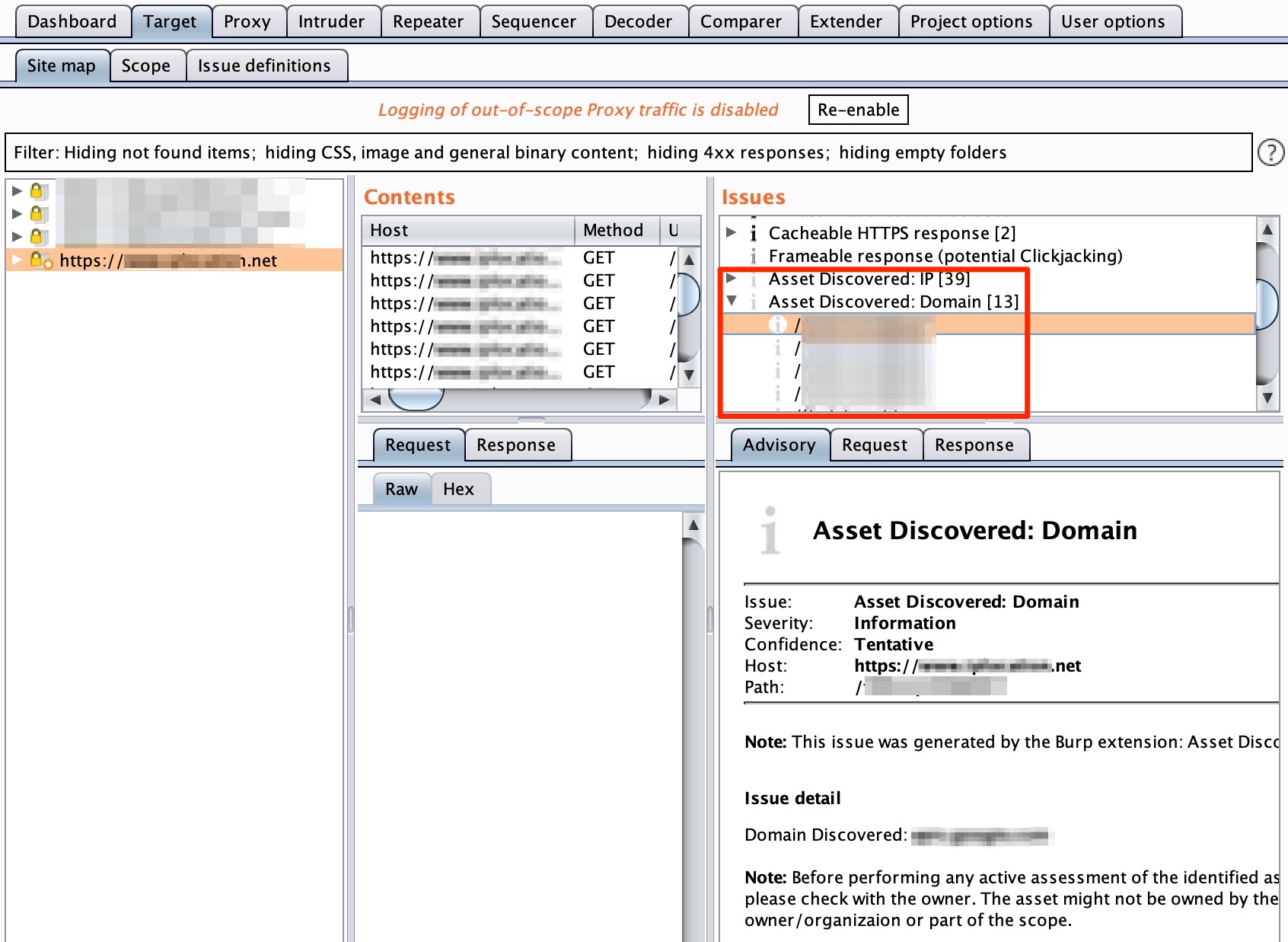
Task: Click the Contents vertical scrollbar thumb
Action: coord(689,294)
